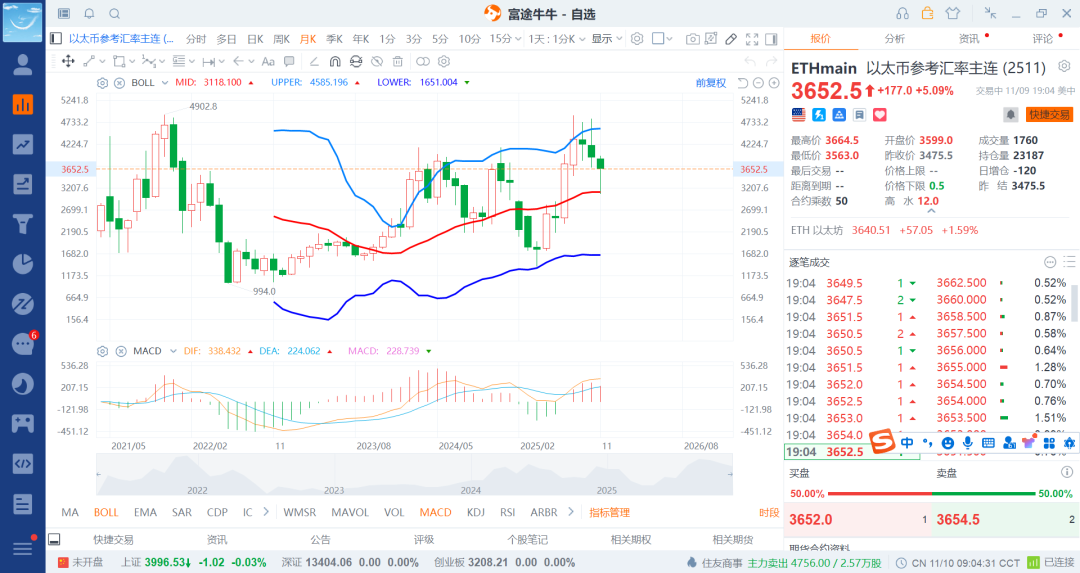Viewport: 1080px width, 573px height.
Task: Open the 15分 interval dropdown
Action: click(x=504, y=39)
